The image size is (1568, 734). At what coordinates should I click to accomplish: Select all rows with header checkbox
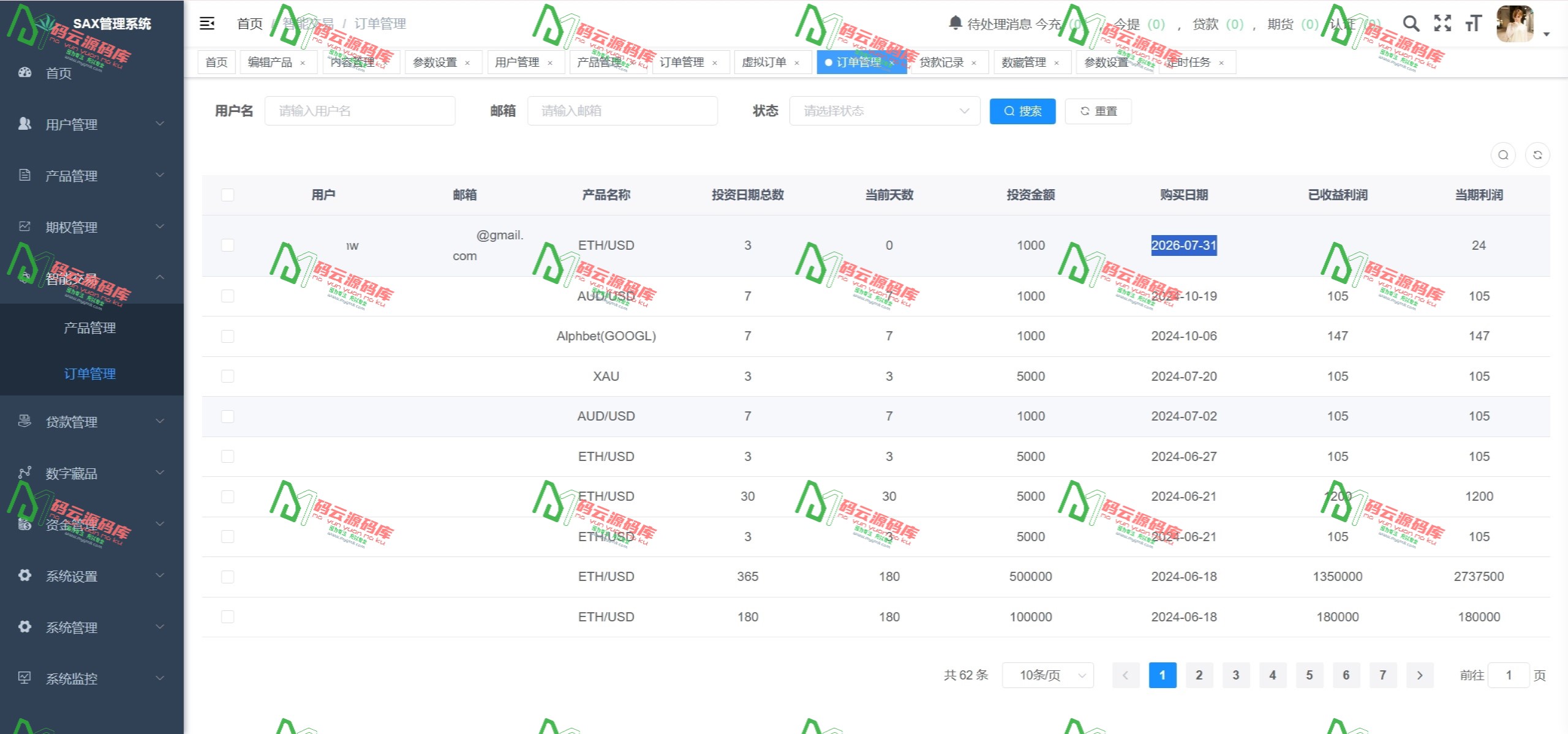pos(228,195)
